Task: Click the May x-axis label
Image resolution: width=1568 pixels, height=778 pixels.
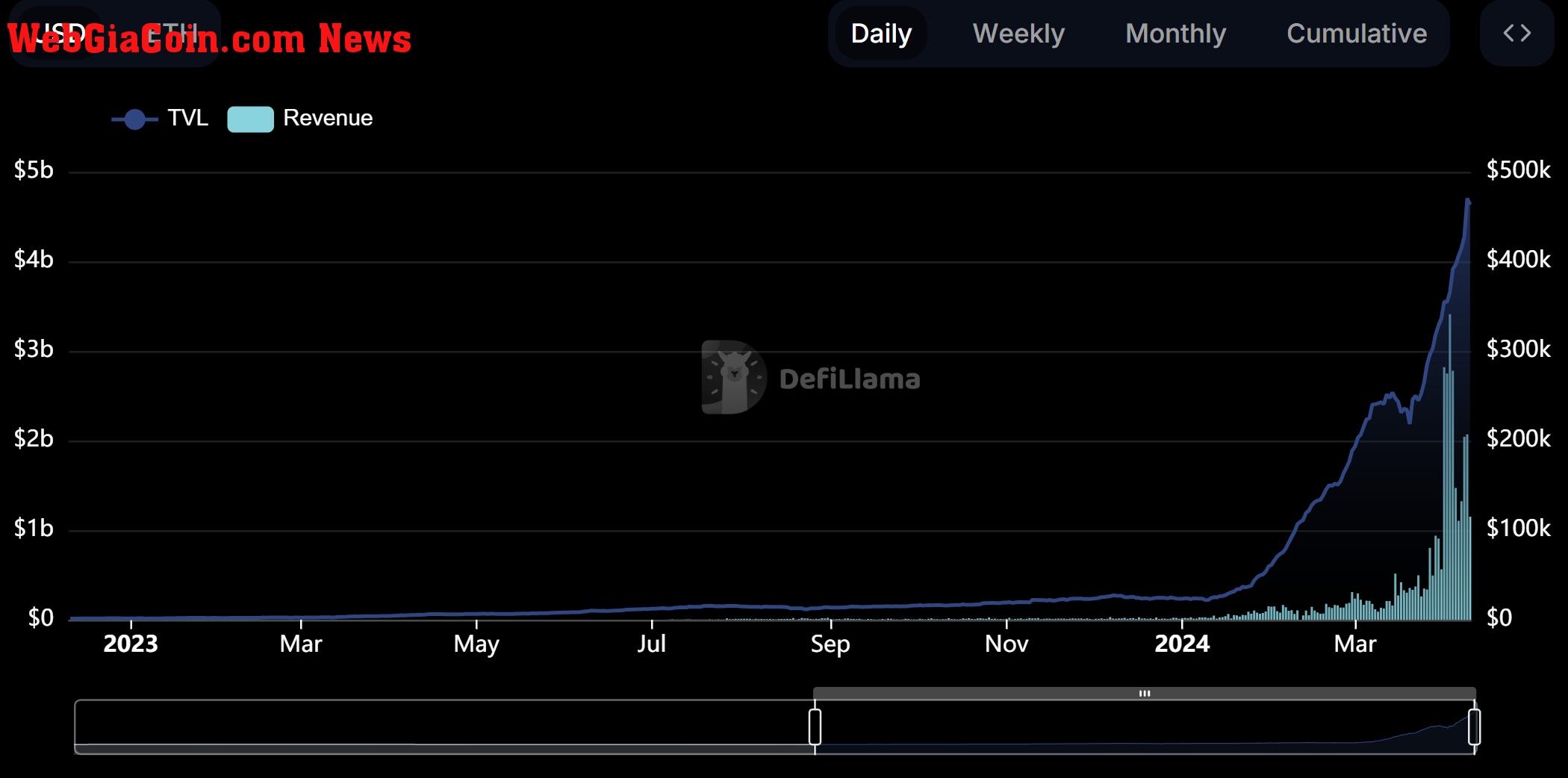Action: [476, 644]
